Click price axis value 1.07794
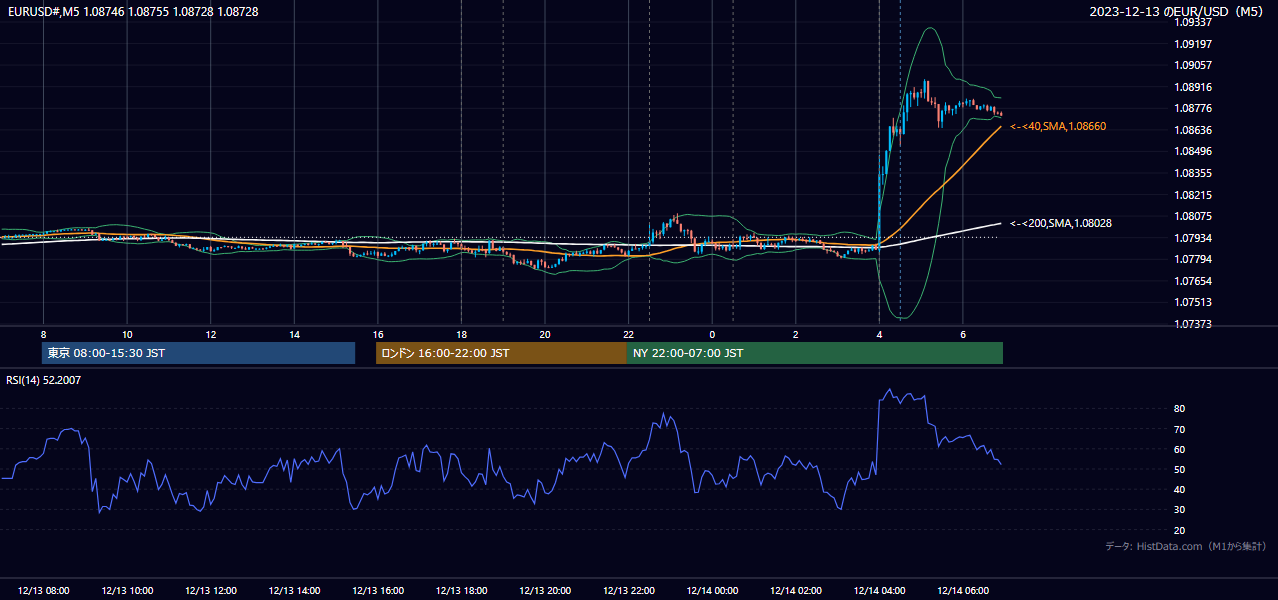 (x=1194, y=259)
